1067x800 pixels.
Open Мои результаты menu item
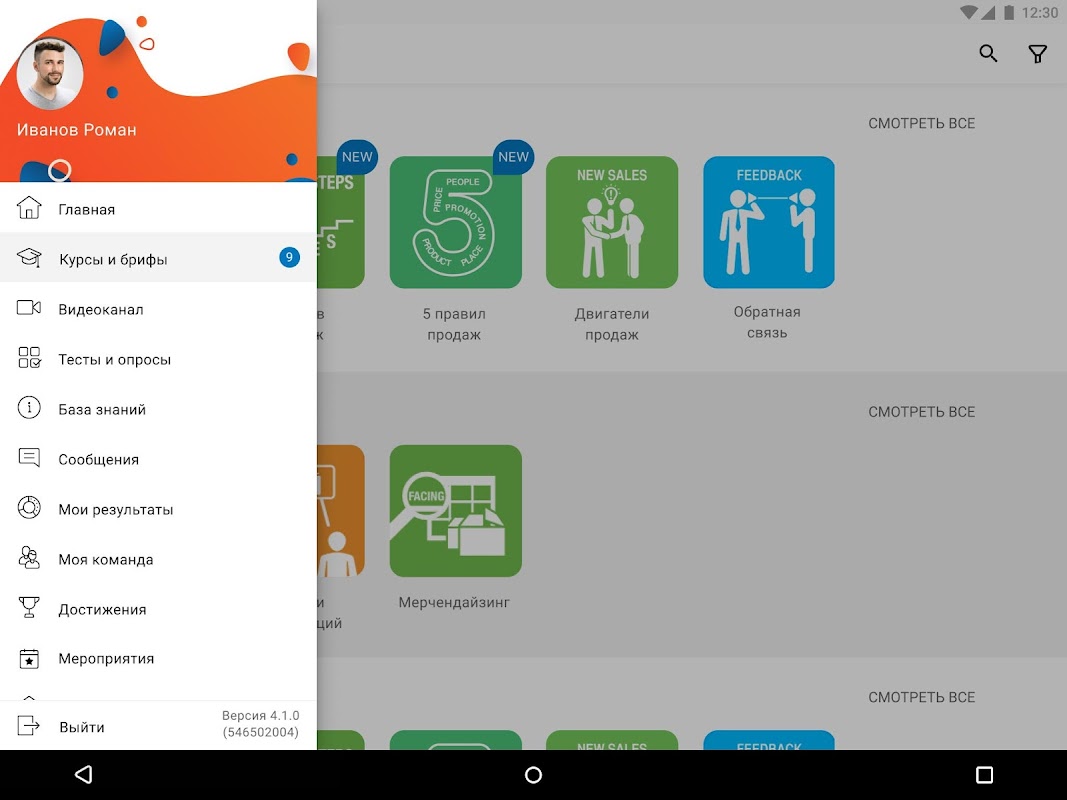159,508
